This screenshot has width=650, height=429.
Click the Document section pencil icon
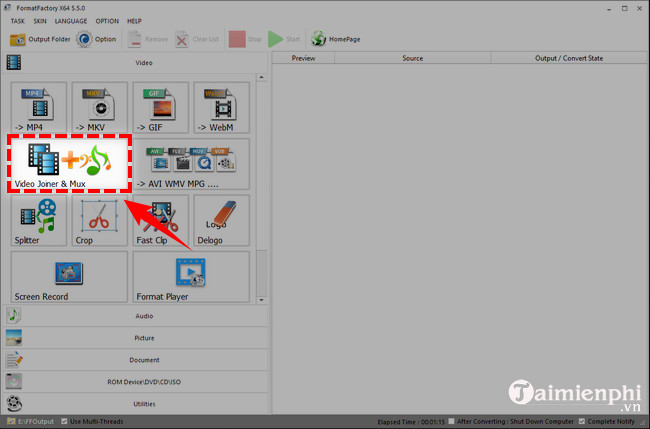14,360
